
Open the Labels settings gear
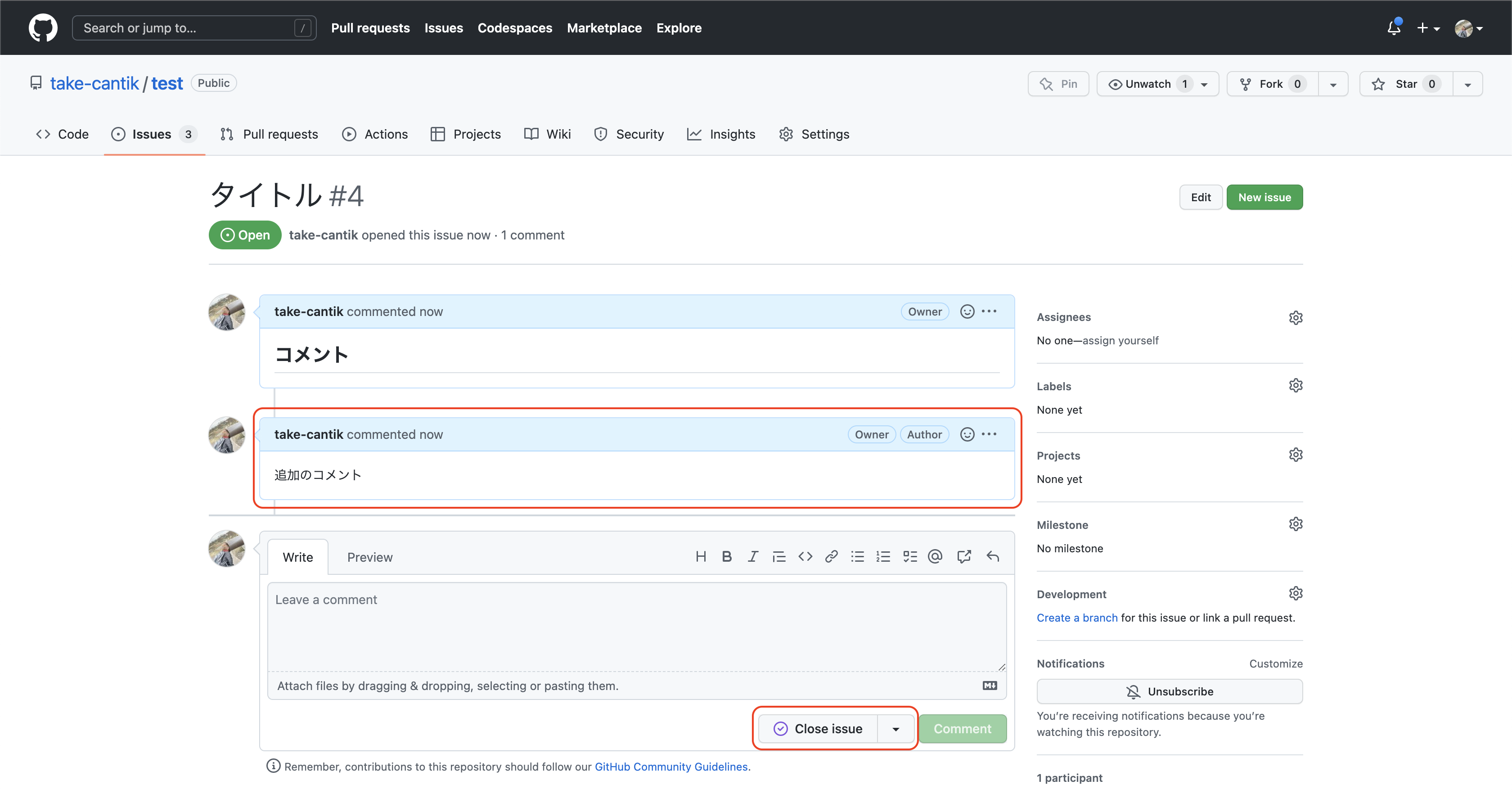[1296, 385]
